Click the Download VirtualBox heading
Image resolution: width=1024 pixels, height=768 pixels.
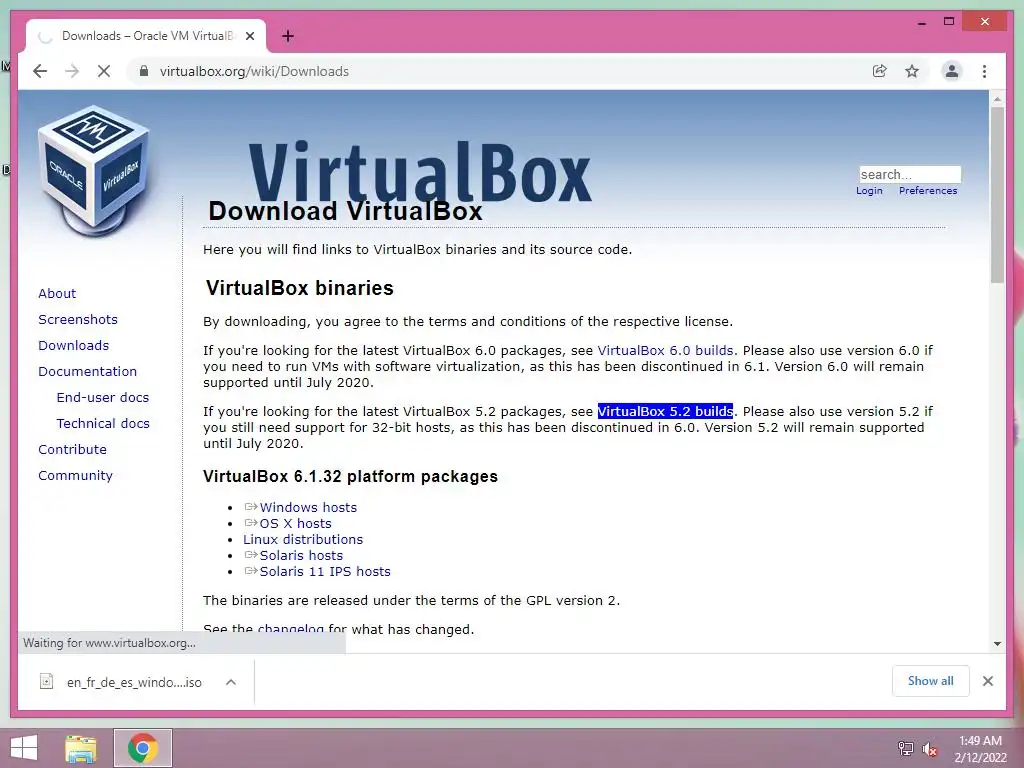click(345, 211)
